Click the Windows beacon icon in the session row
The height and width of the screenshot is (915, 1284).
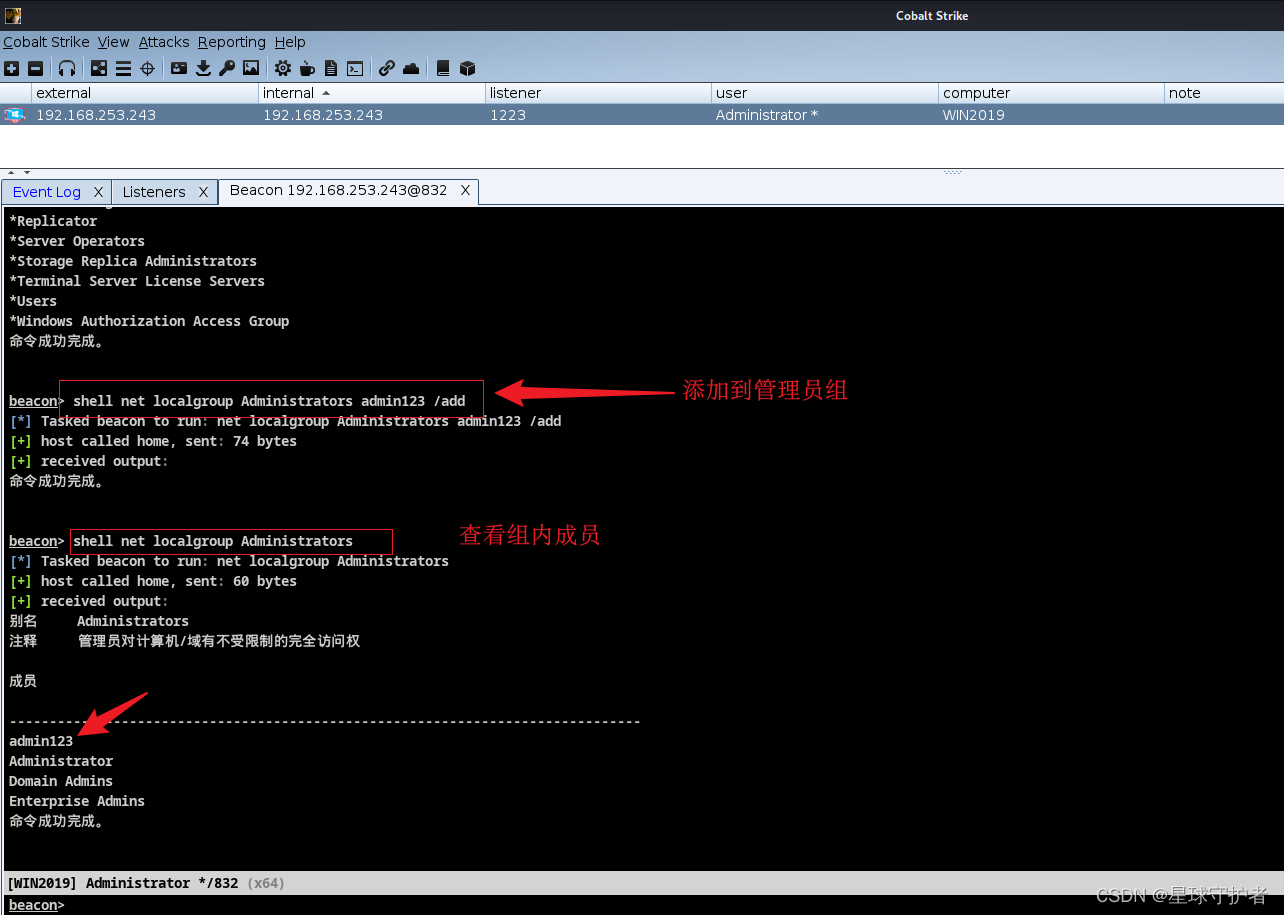tap(14, 115)
